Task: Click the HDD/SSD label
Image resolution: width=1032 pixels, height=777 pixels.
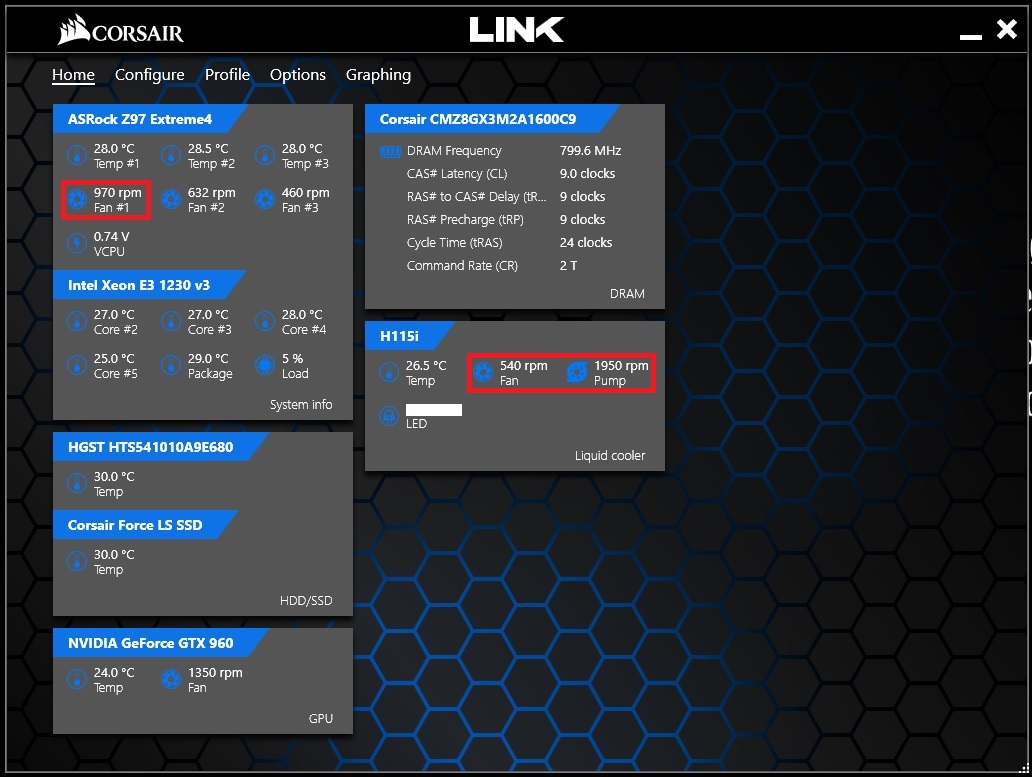Action: 306,601
